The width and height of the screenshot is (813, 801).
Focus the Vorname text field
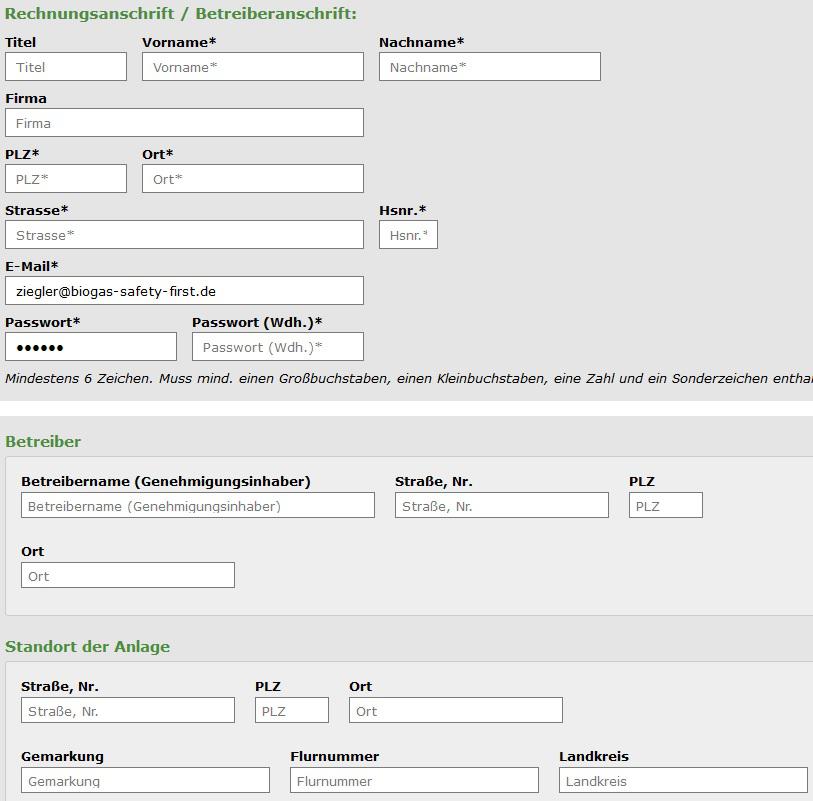pos(253,67)
